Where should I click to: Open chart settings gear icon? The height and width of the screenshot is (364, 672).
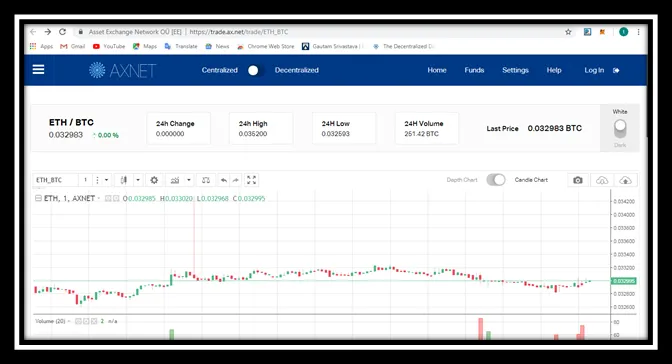point(154,180)
